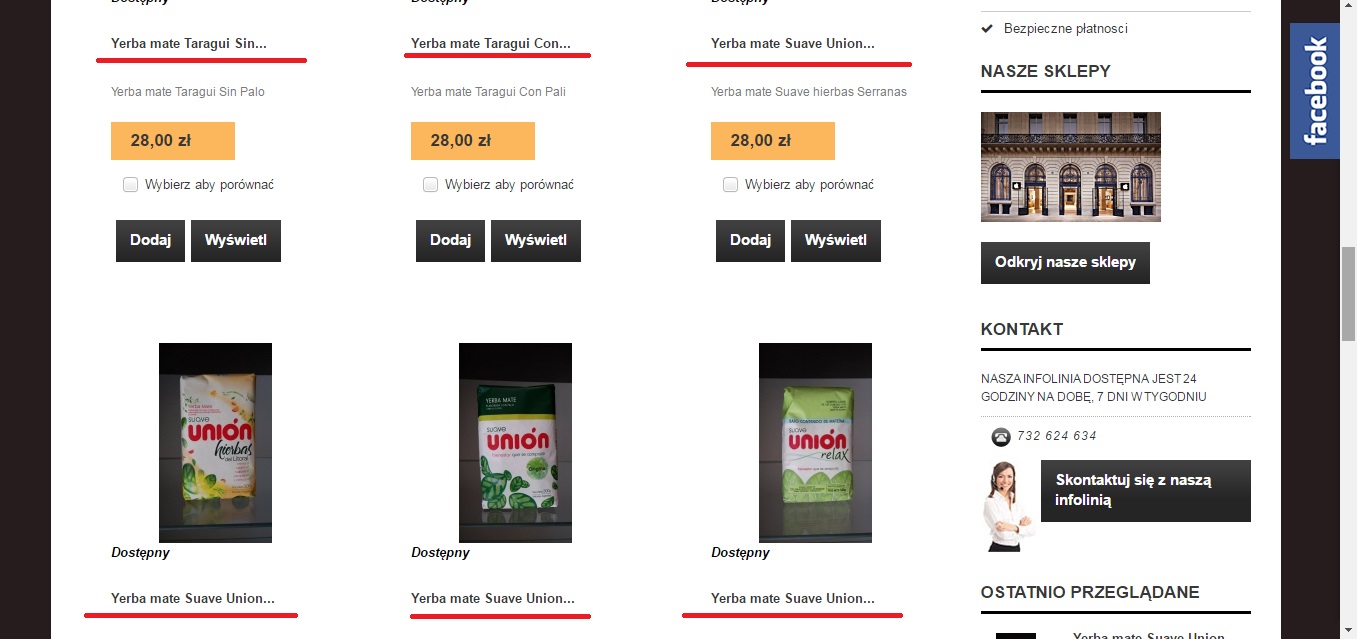Open Yerba mate Taragui Con... title link

coord(491,44)
